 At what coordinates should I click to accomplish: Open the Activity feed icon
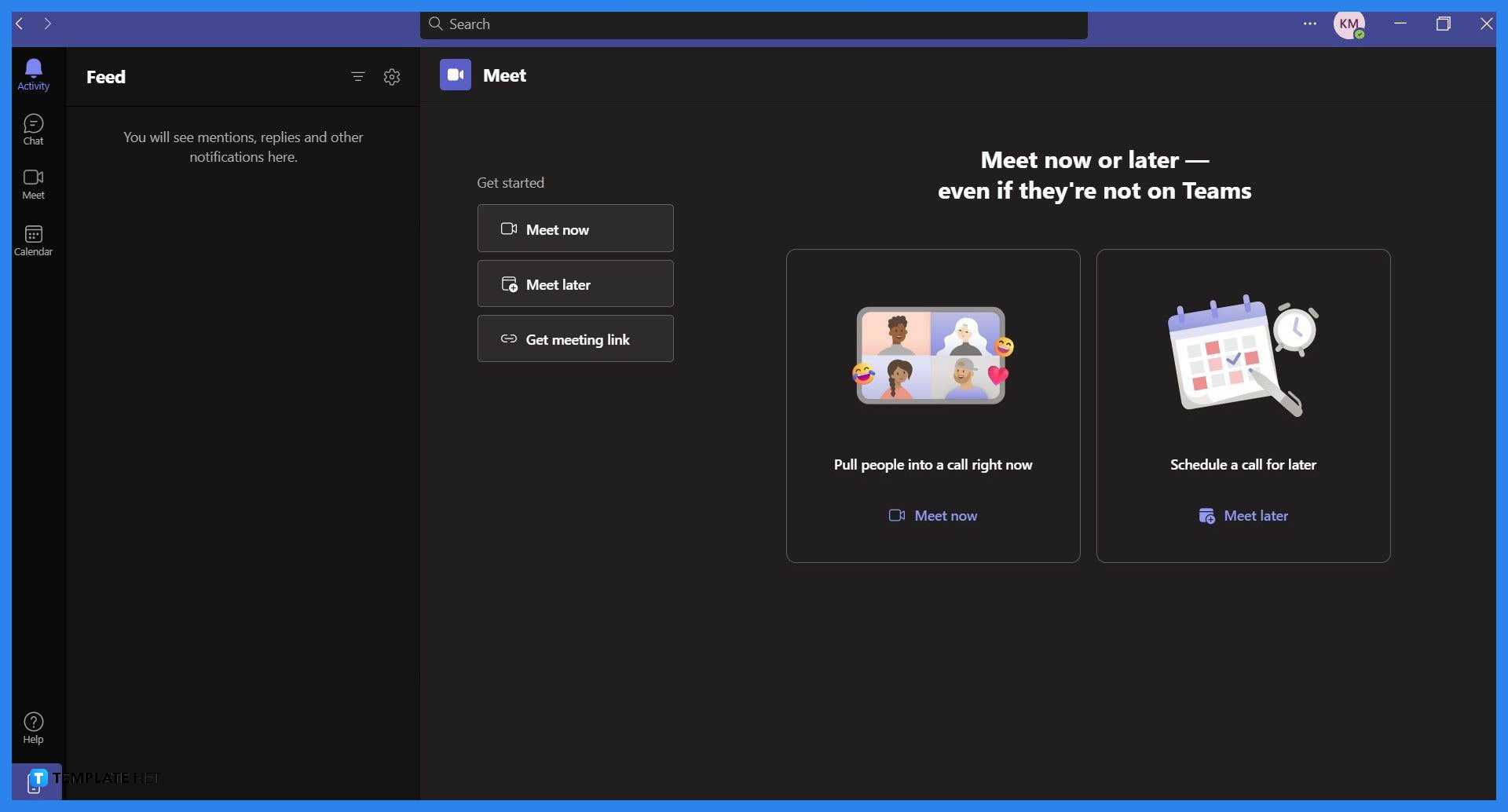tap(33, 73)
